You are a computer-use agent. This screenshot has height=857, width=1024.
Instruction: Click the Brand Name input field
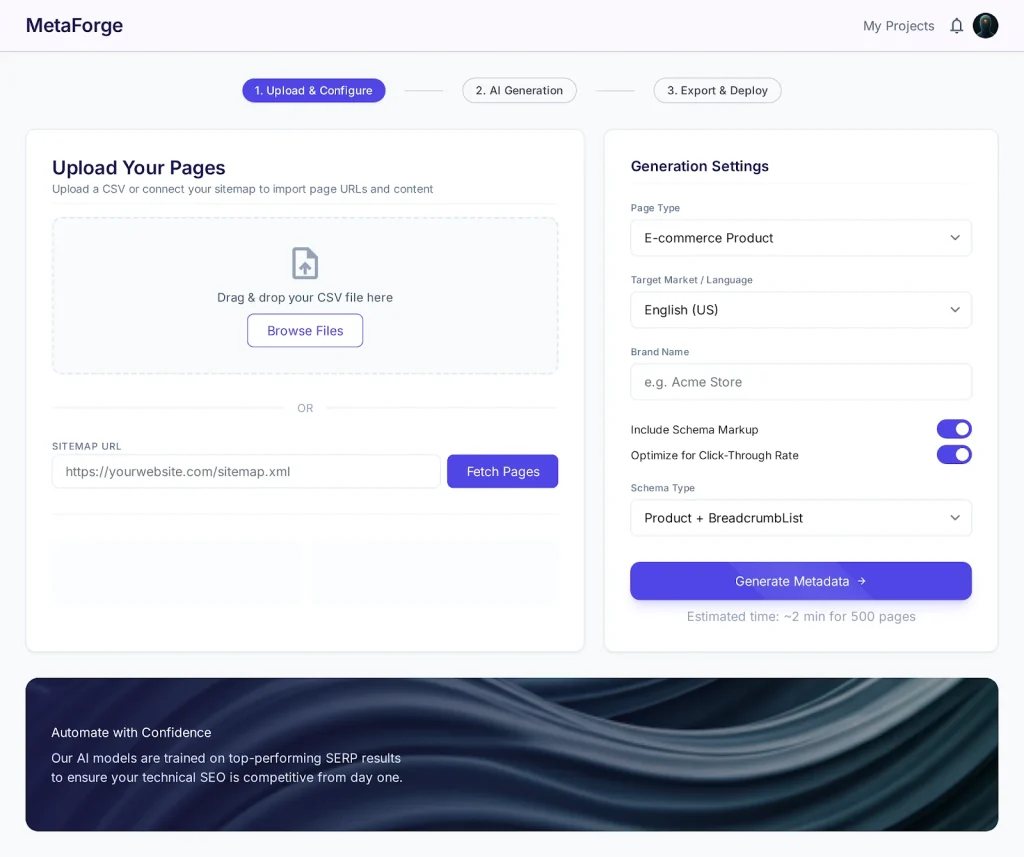pyautogui.click(x=801, y=381)
